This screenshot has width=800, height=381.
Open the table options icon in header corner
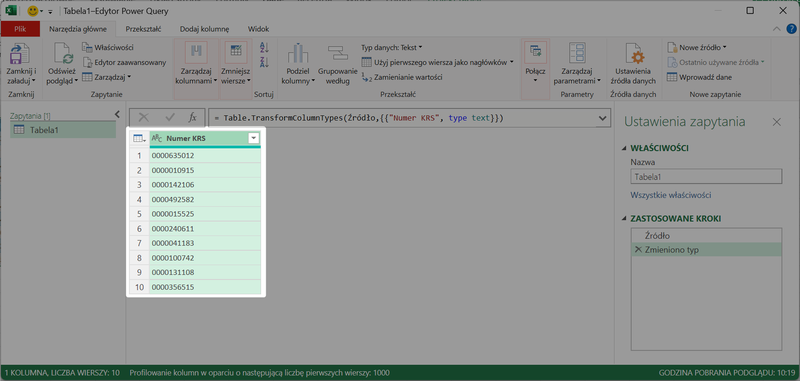tap(139, 138)
